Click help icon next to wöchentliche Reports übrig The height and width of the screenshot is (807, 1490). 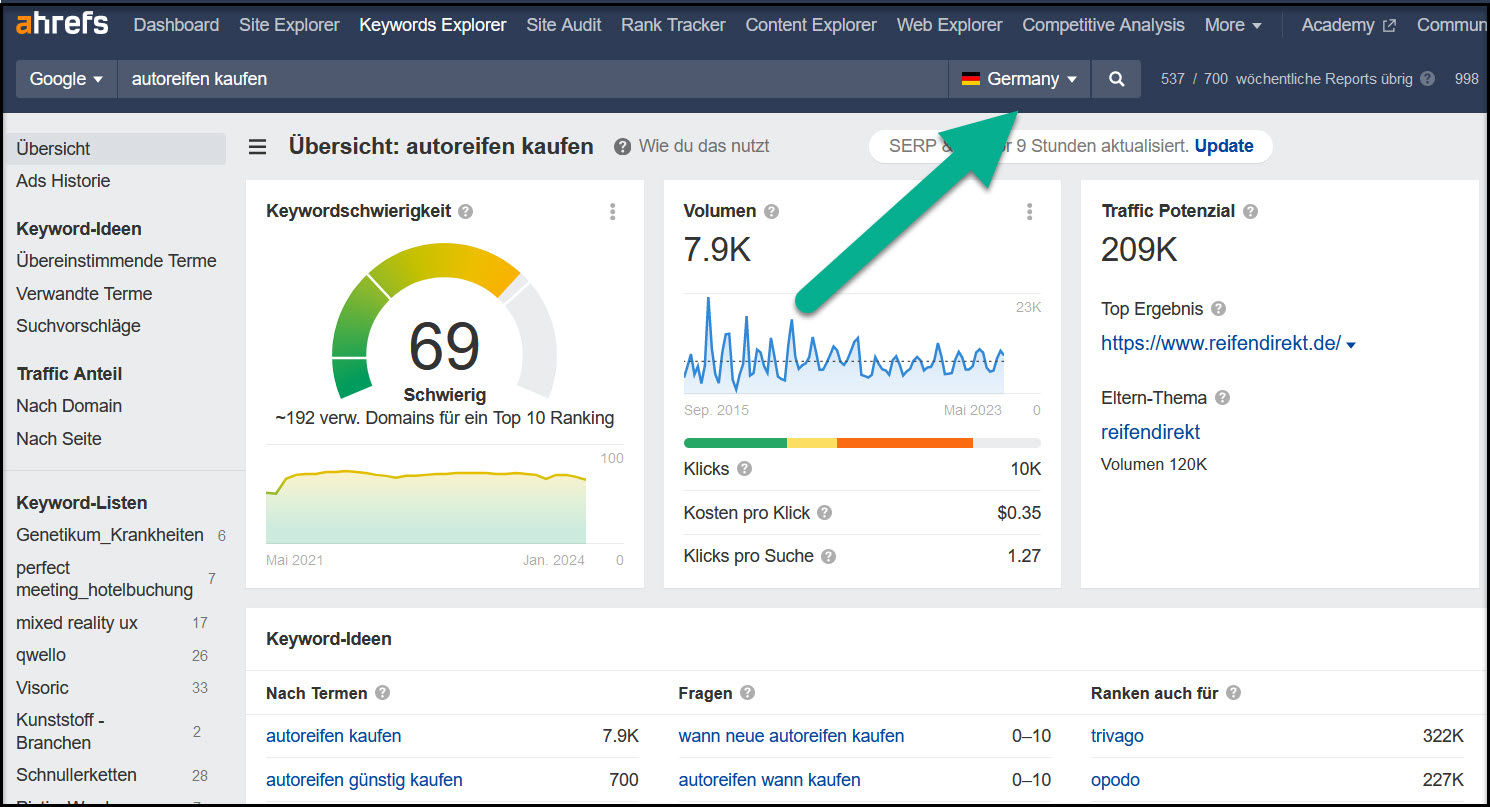pyautogui.click(x=1427, y=79)
